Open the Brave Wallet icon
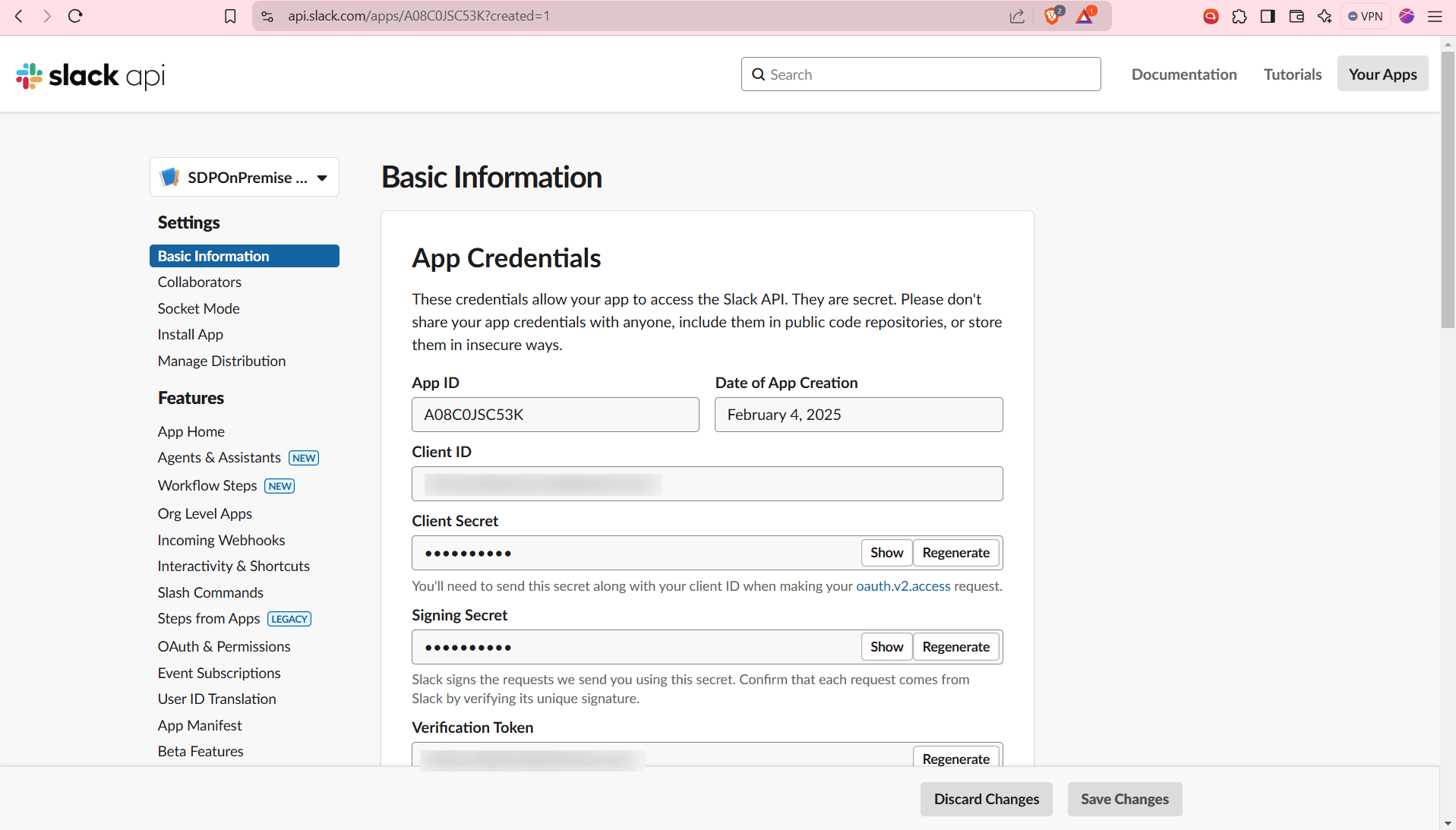Viewport: 1456px width, 830px height. tap(1297, 16)
